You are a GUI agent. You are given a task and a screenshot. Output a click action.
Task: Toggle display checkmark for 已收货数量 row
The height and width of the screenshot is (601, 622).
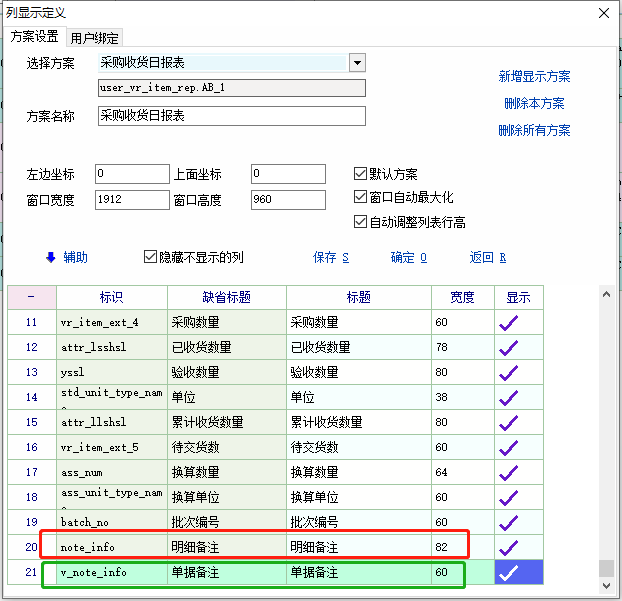coord(508,348)
